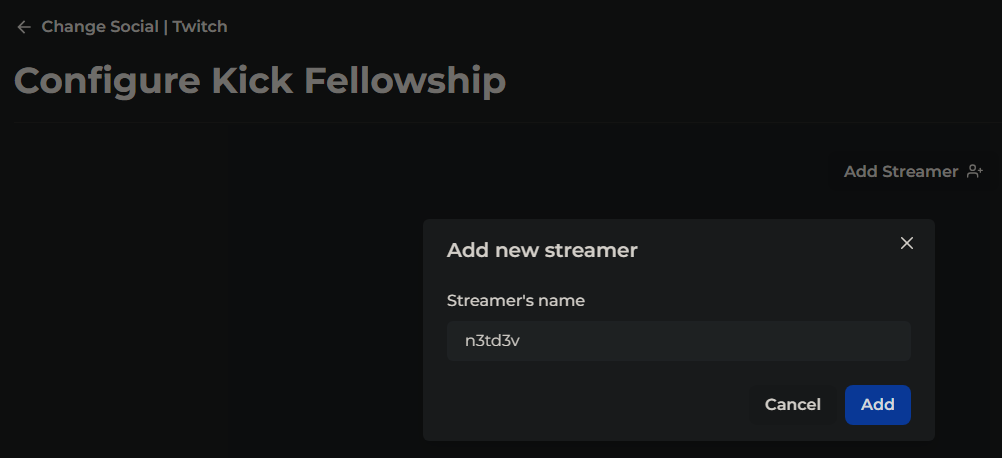
Task: Click the Add new streamer dialog title
Action: pyautogui.click(x=542, y=250)
